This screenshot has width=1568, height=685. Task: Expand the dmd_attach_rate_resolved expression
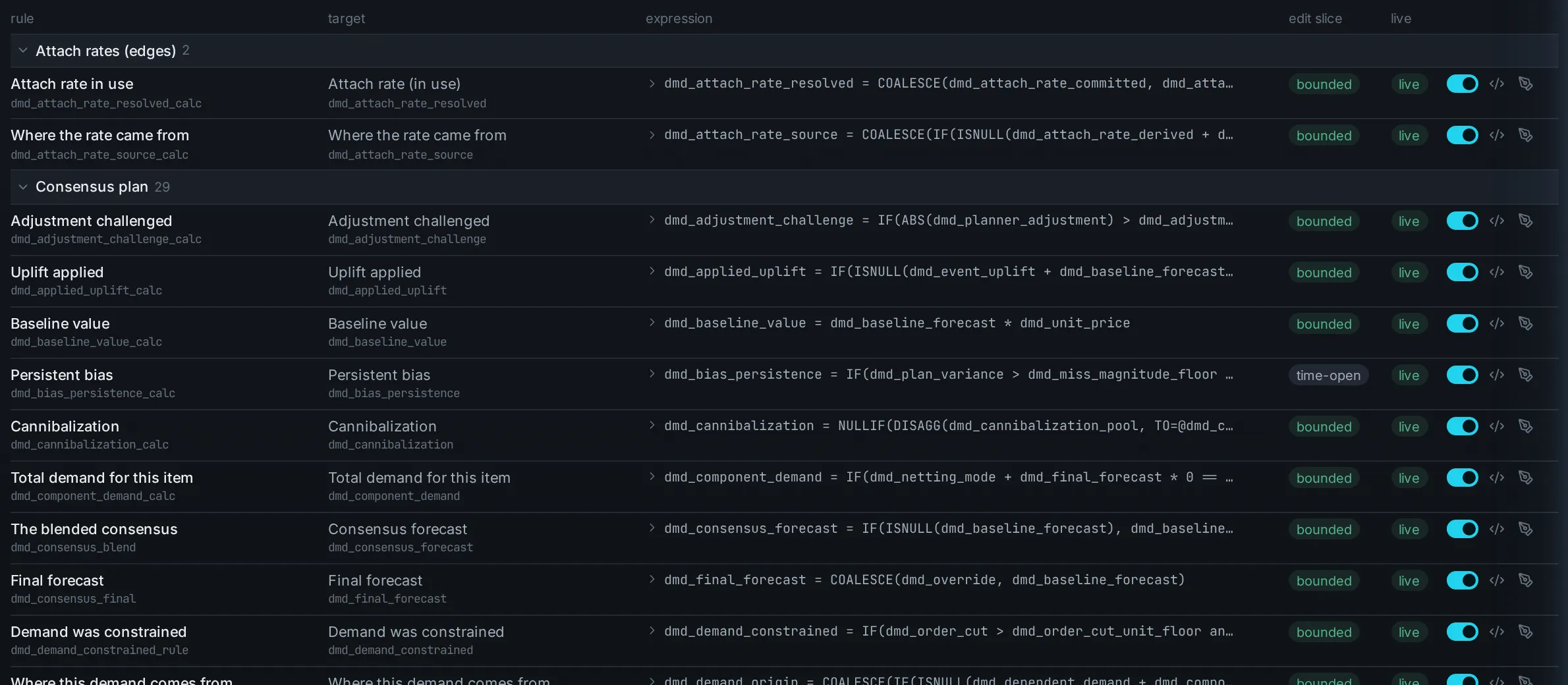pos(652,84)
